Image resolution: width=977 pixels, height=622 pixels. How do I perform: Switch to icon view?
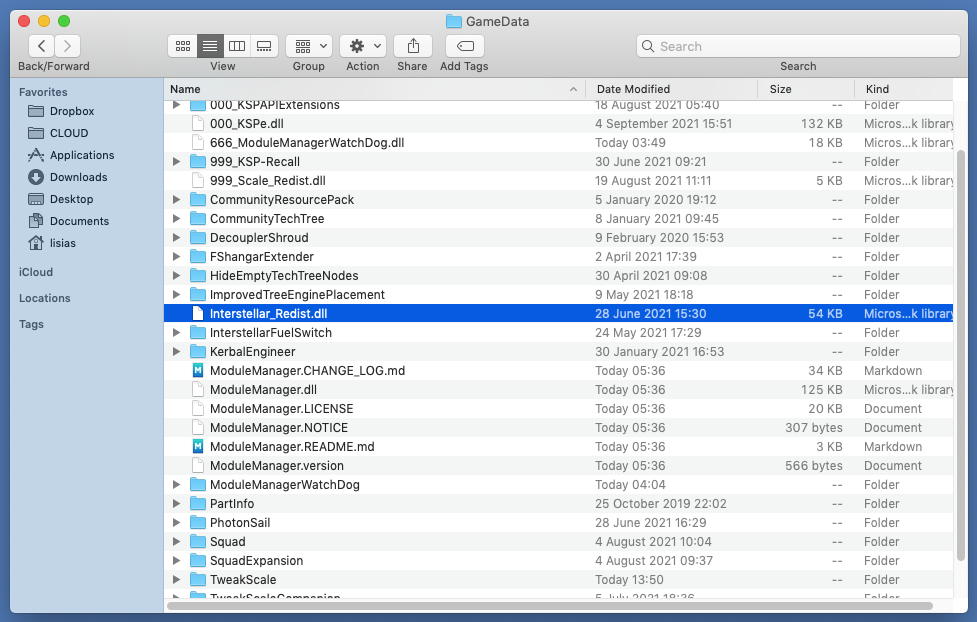[x=183, y=46]
